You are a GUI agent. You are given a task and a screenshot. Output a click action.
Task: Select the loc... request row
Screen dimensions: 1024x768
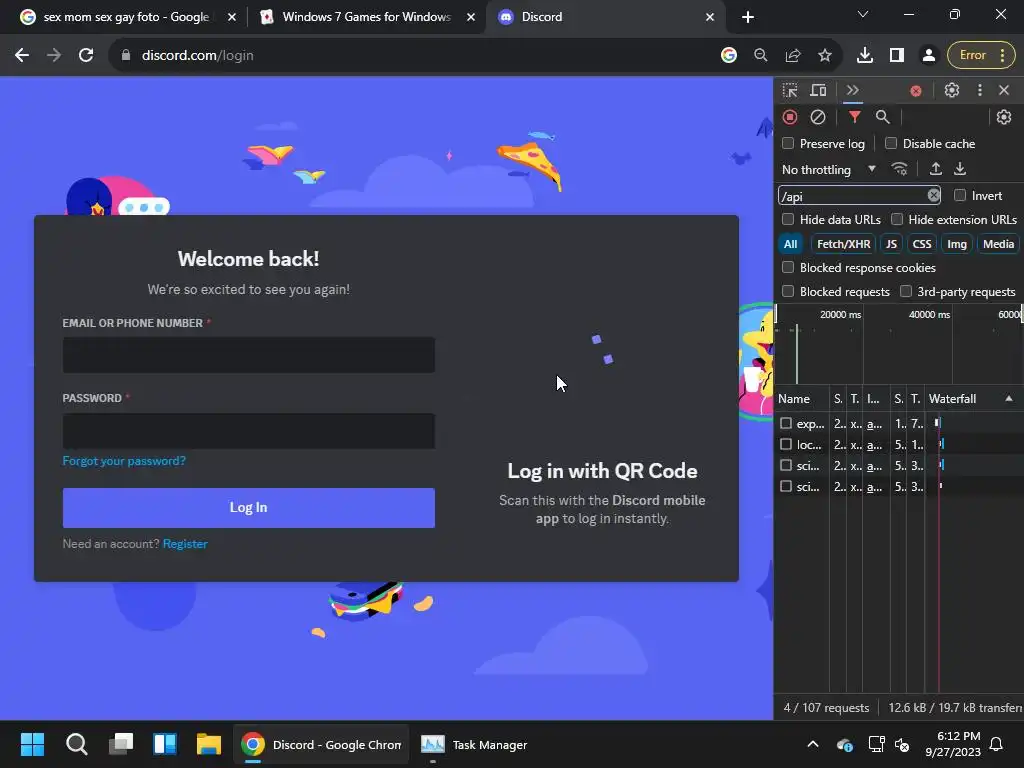point(899,445)
